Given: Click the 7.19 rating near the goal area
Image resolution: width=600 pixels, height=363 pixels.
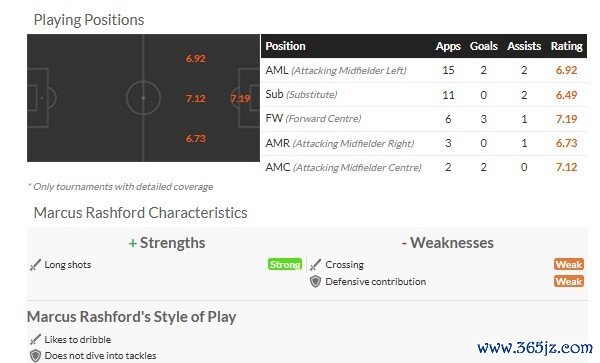Looking at the screenshot, I should click(240, 99).
